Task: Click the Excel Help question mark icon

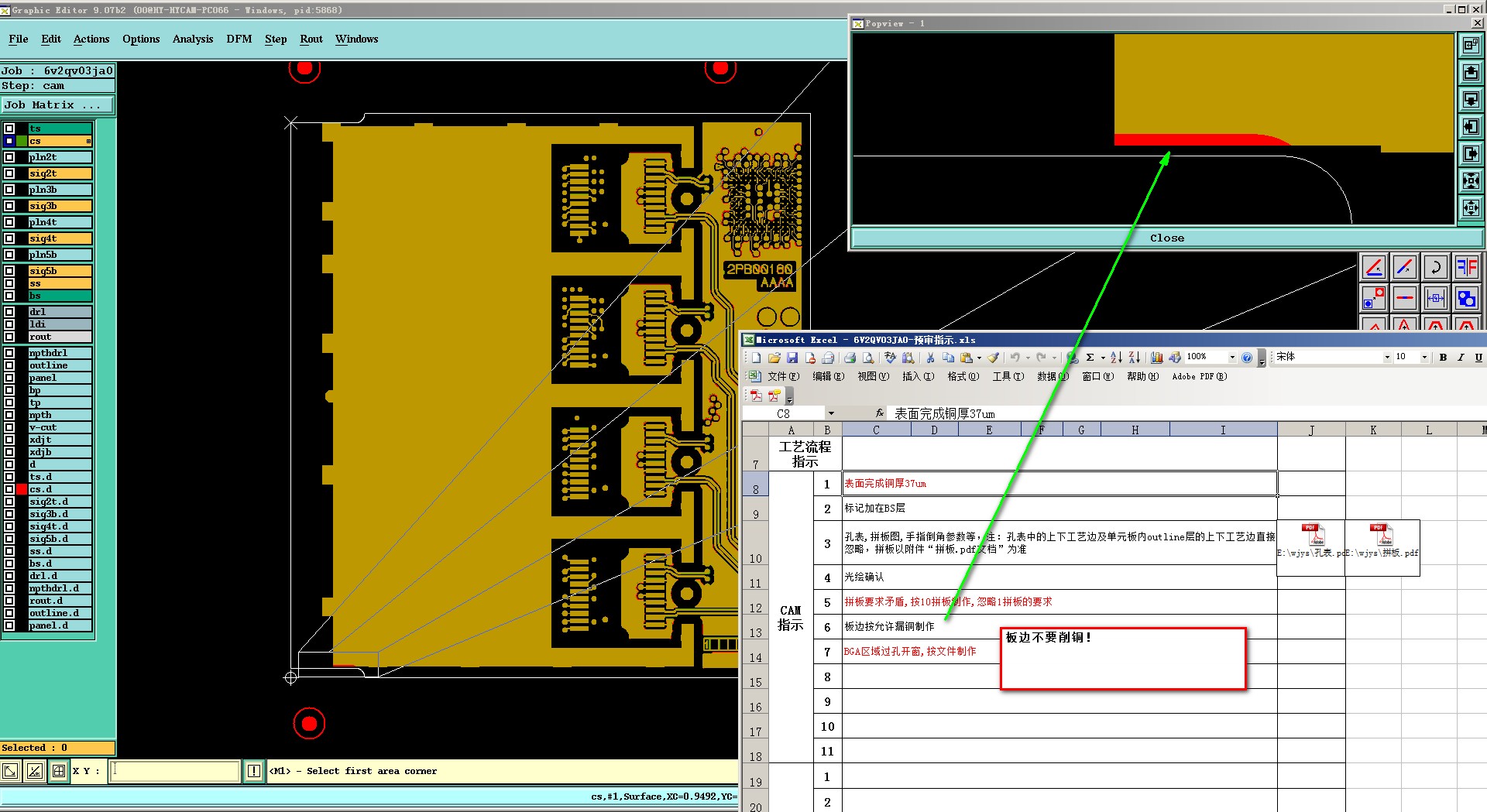Action: (x=1247, y=358)
